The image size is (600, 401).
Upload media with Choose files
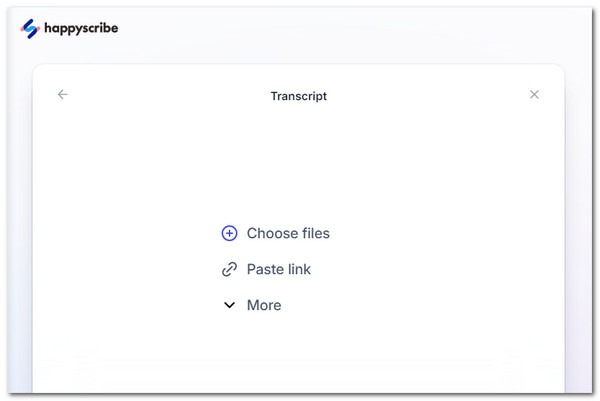pyautogui.click(x=276, y=233)
